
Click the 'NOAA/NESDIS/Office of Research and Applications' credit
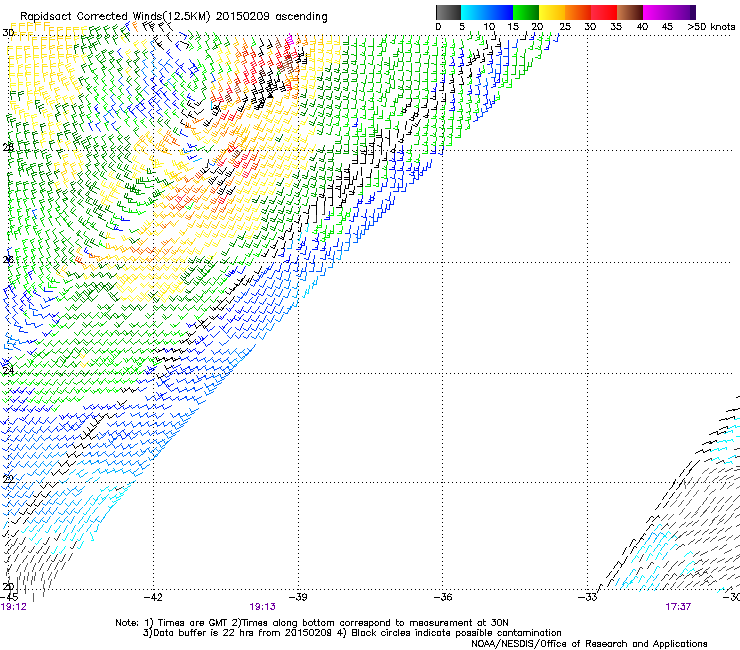tap(589, 644)
